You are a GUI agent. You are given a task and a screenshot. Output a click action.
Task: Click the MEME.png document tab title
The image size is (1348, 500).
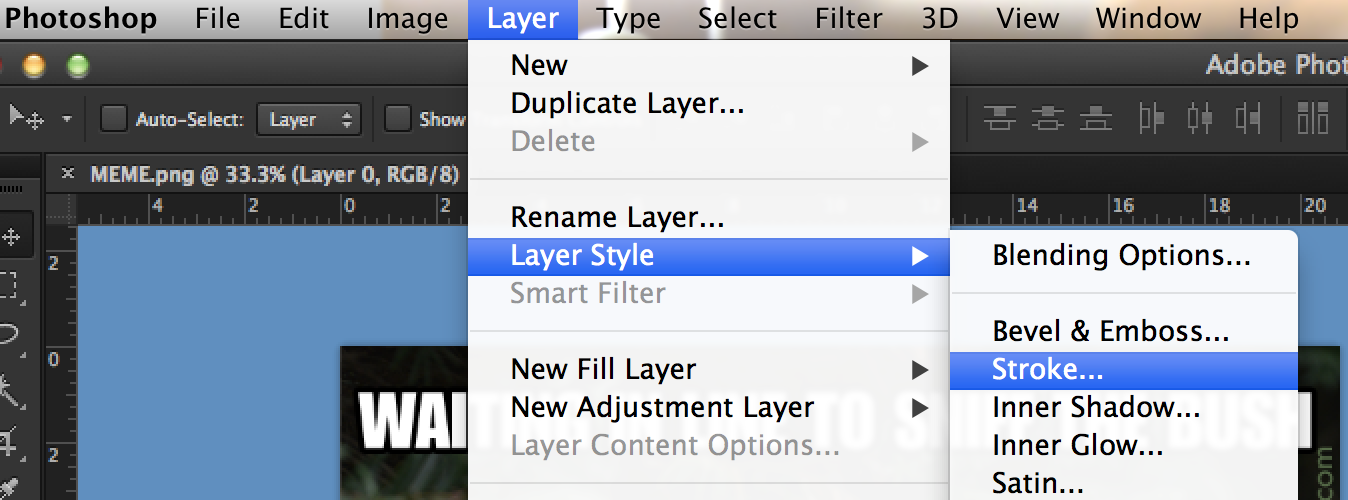(274, 174)
